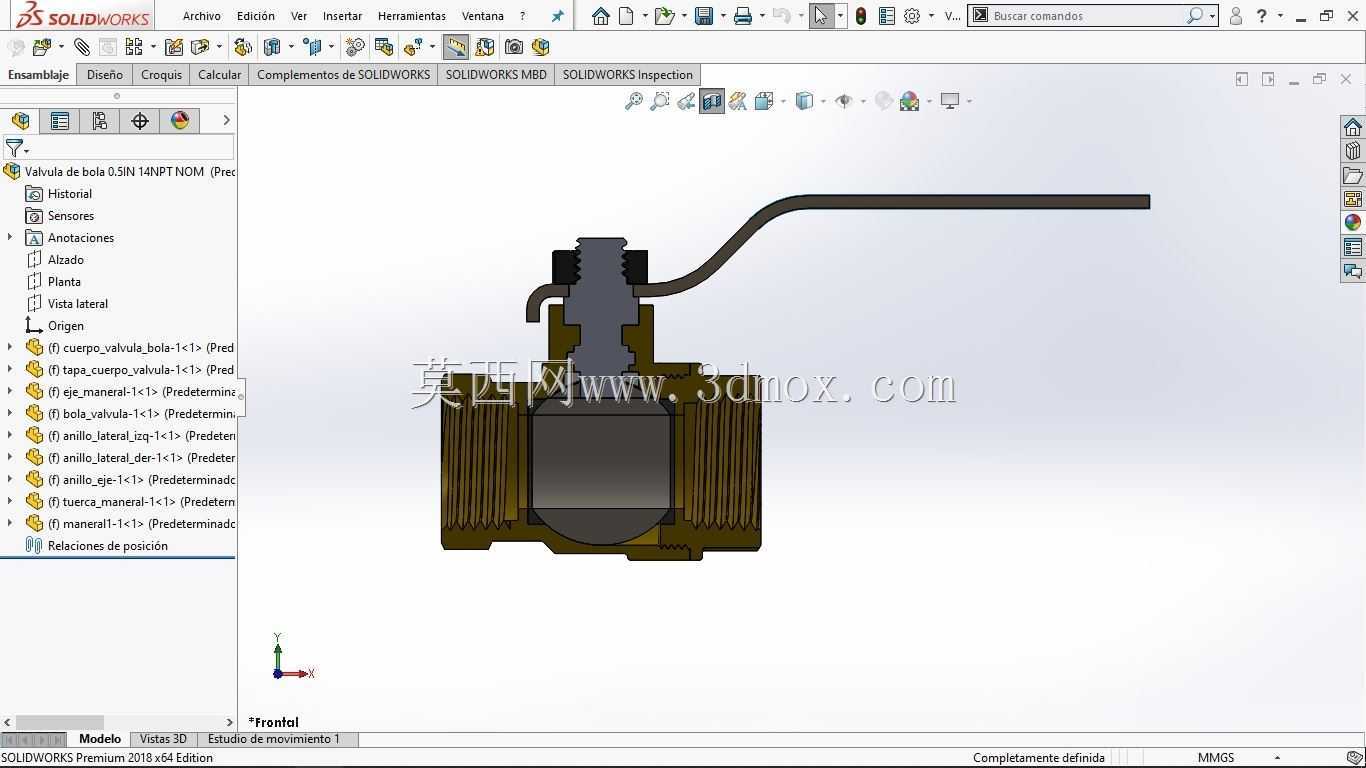
Task: Expand bola_valvula-1 tree node
Action: click(x=10, y=414)
